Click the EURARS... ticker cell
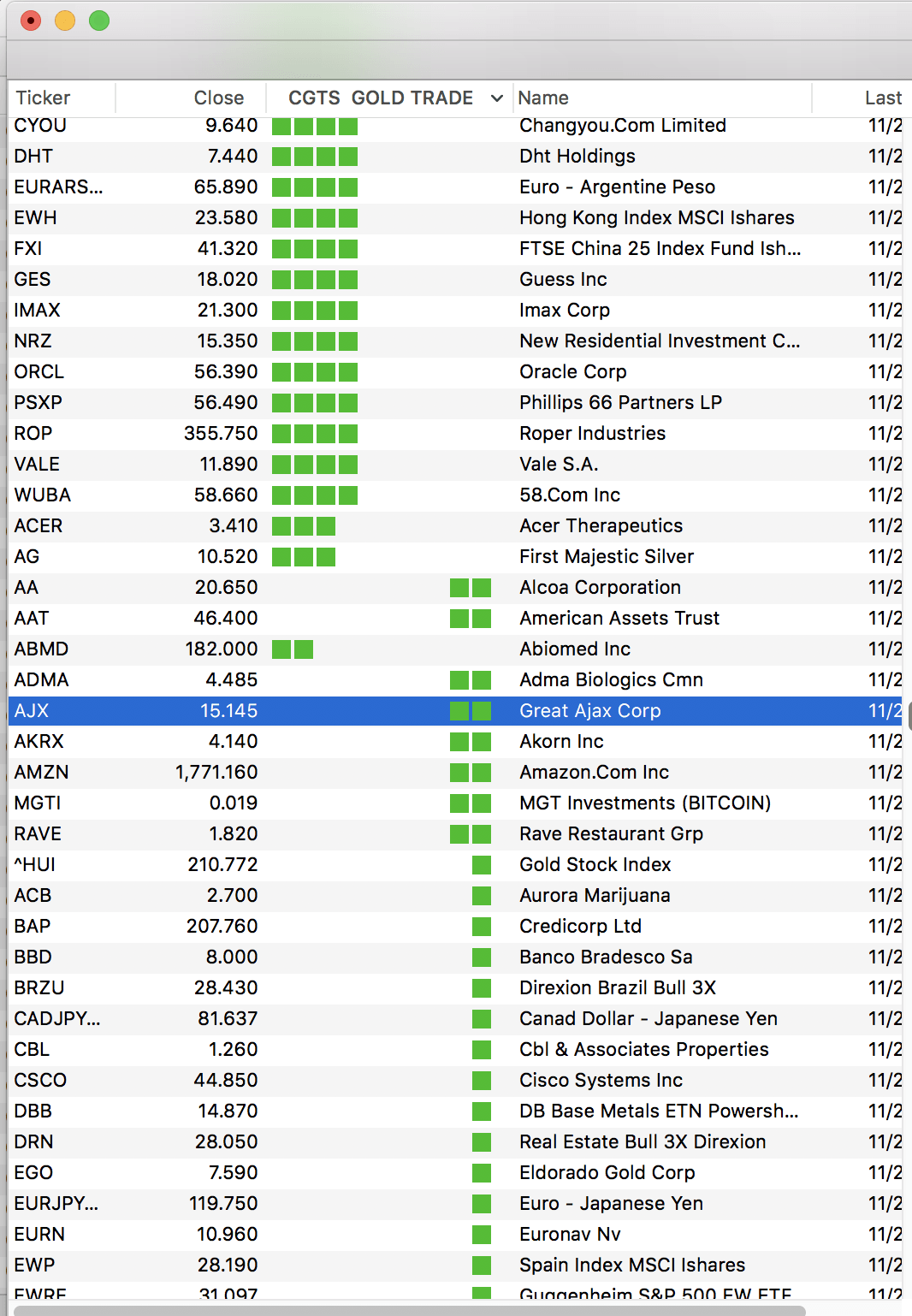The image size is (912, 1316). coord(58,187)
